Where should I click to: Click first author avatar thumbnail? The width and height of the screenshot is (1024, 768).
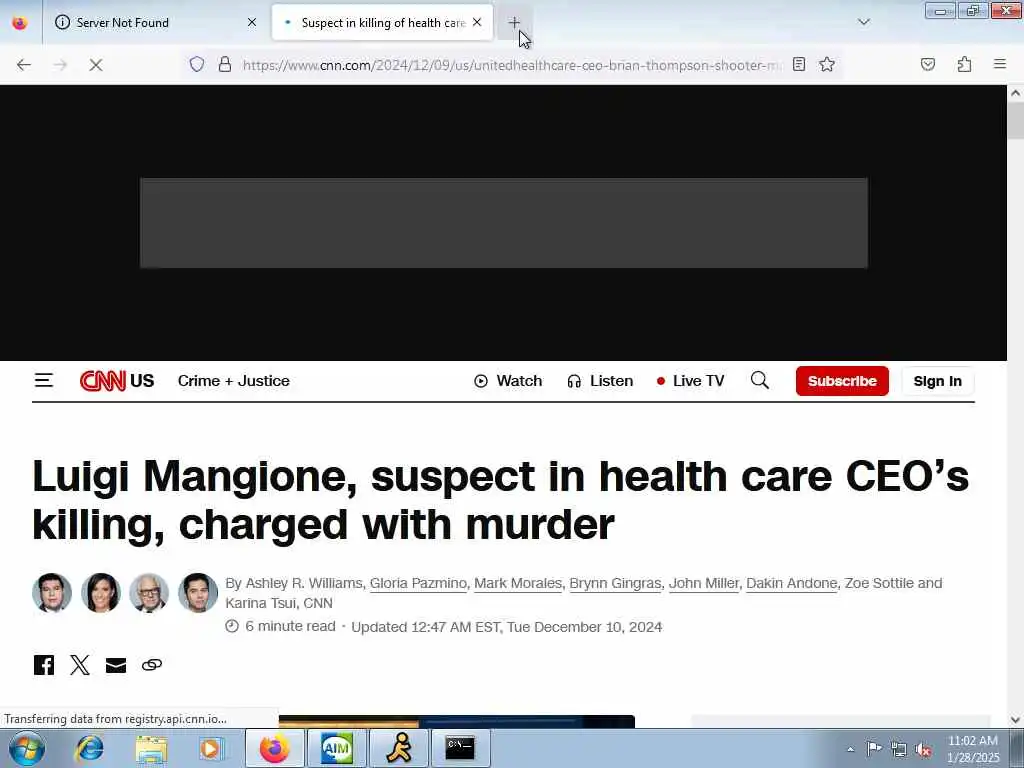[52, 593]
